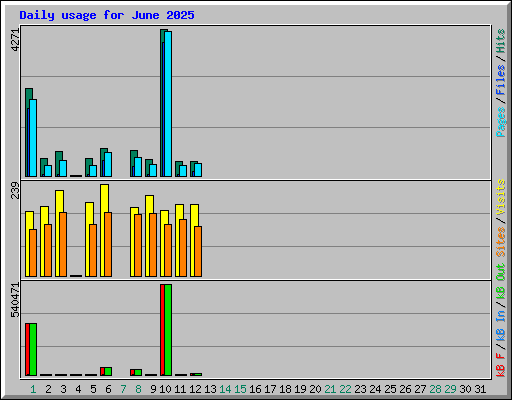Click the cyan pages bar for day 1
Image resolution: width=512 pixels, height=400 pixels.
tap(33, 138)
